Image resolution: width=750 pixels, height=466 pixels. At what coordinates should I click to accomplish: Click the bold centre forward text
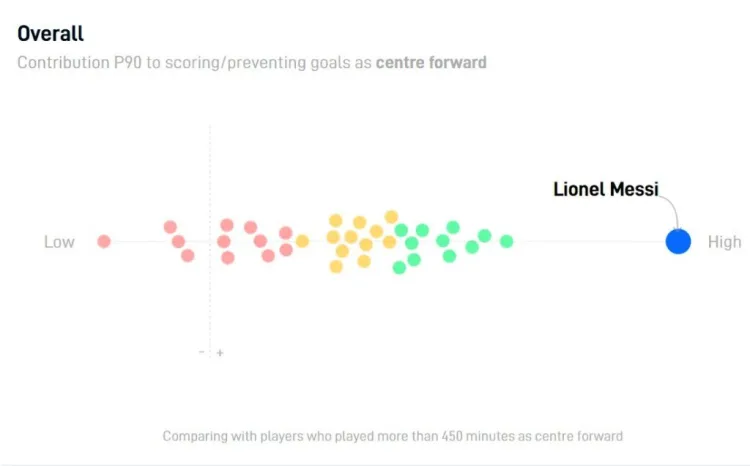point(431,63)
